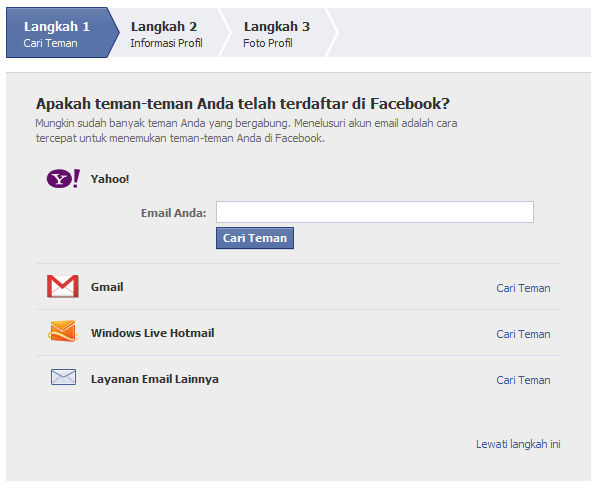Image resolution: width=596 pixels, height=491 pixels.
Task: Click the Apakah teman-teman Anda heading
Action: pyautogui.click(x=243, y=103)
